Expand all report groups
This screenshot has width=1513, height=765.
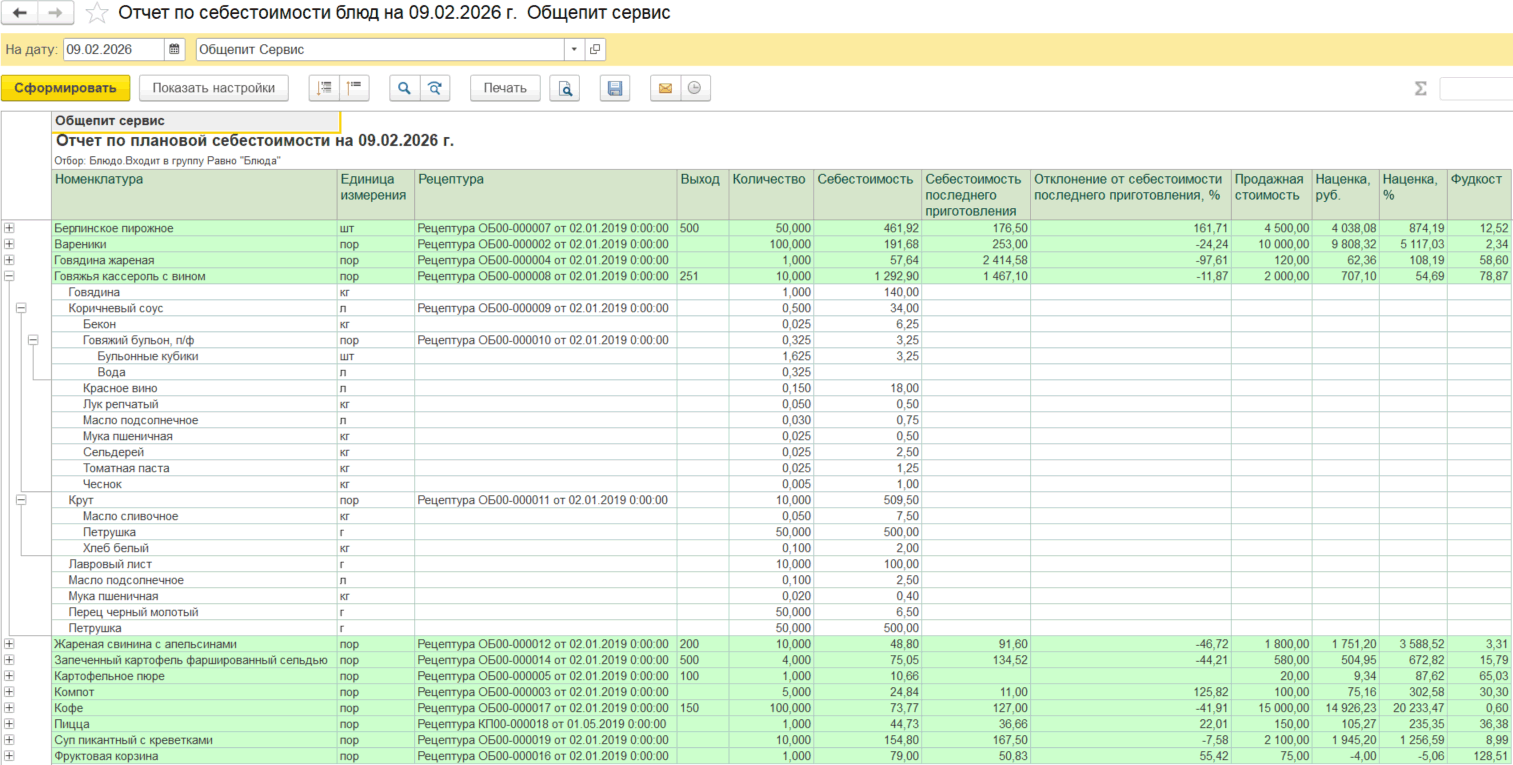(x=324, y=88)
